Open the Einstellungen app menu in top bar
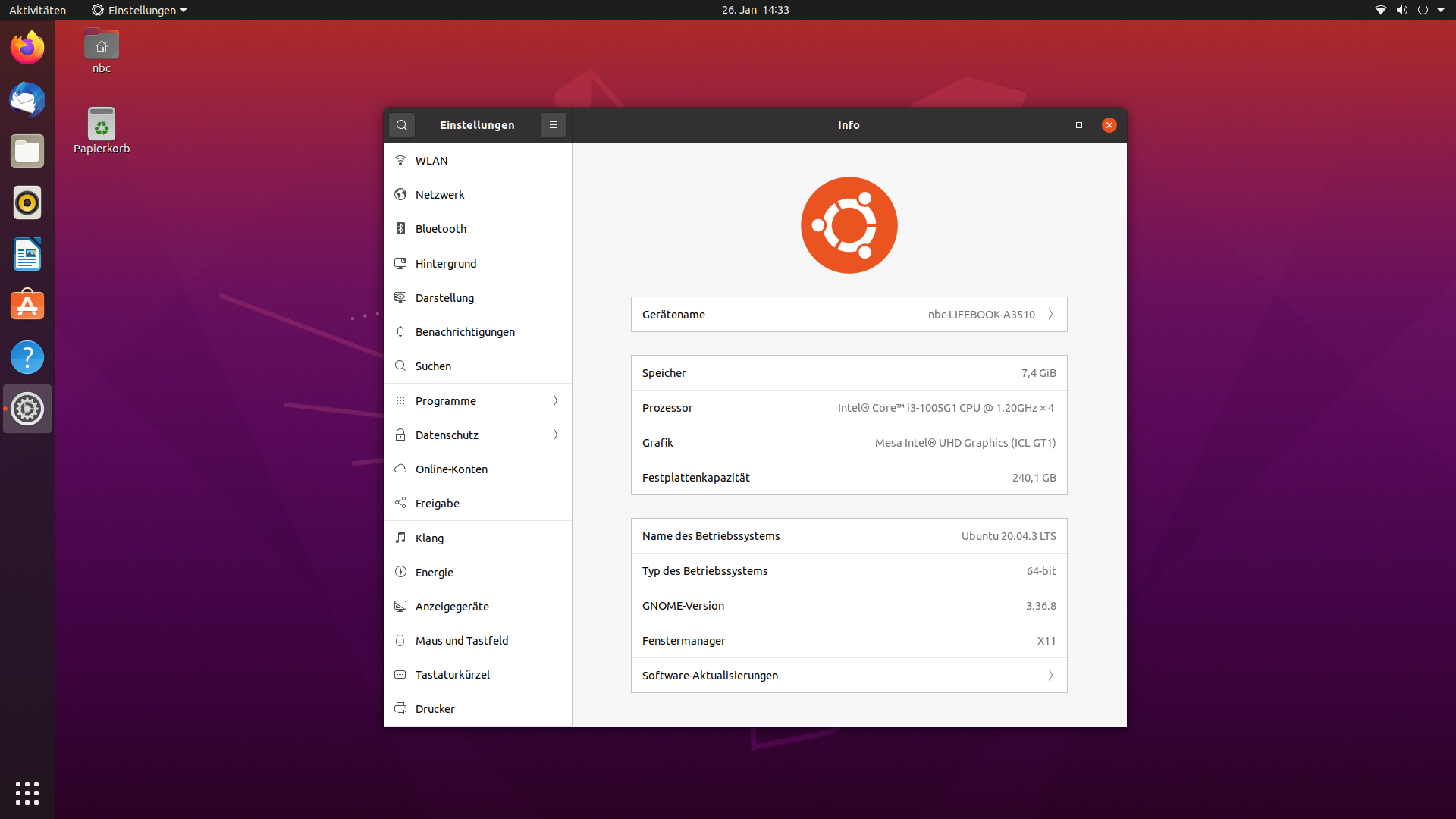The width and height of the screenshot is (1456, 819). point(140,10)
